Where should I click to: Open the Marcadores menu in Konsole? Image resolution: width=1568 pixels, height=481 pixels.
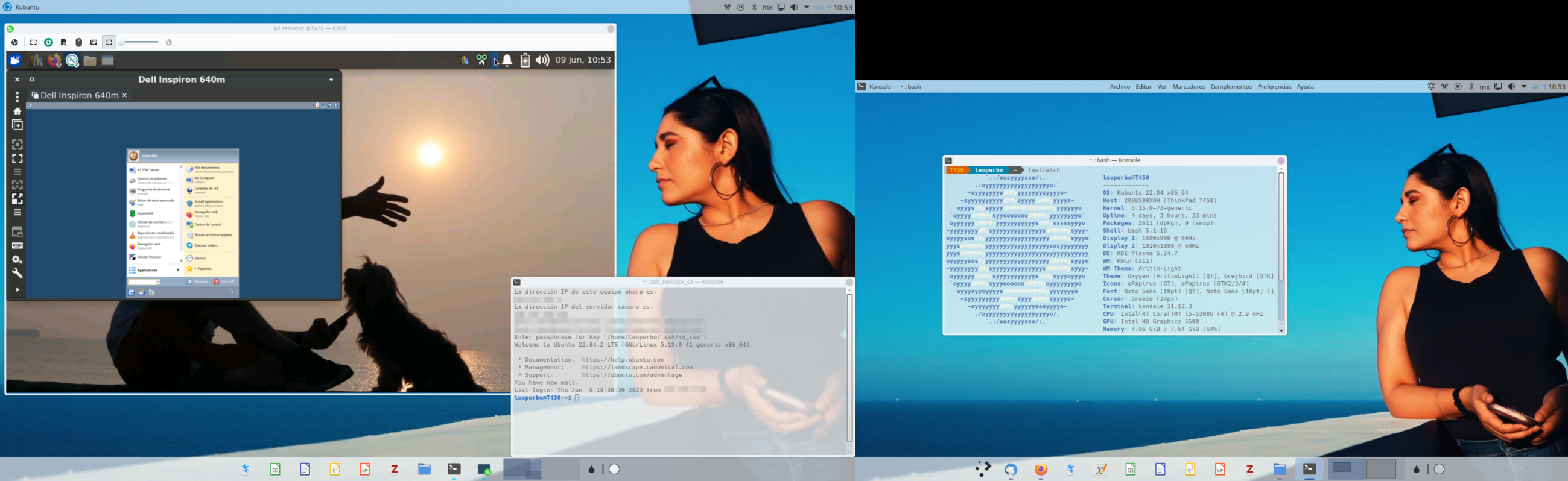(x=1188, y=87)
